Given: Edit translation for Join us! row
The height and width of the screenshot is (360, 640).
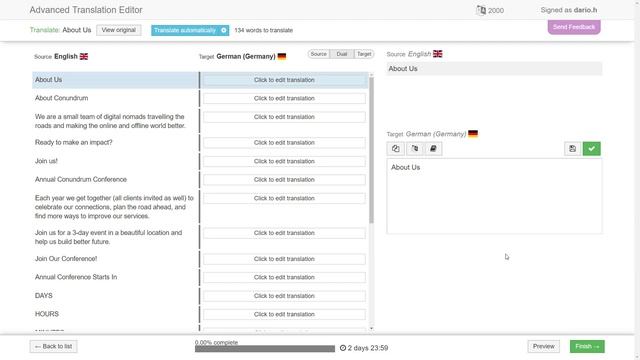Looking at the screenshot, I should pyautogui.click(x=284, y=161).
